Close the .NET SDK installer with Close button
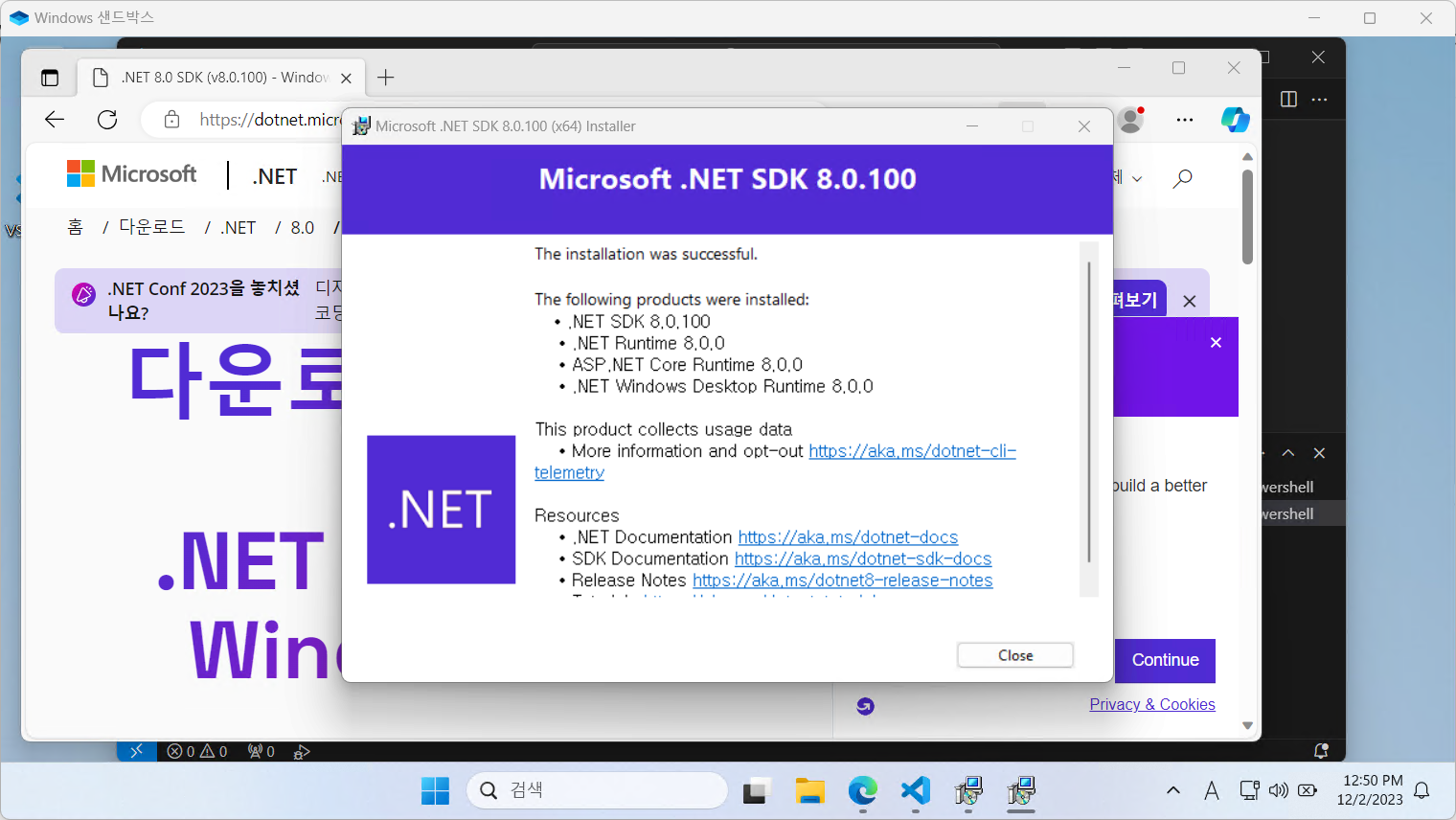1456x820 pixels. click(1015, 655)
